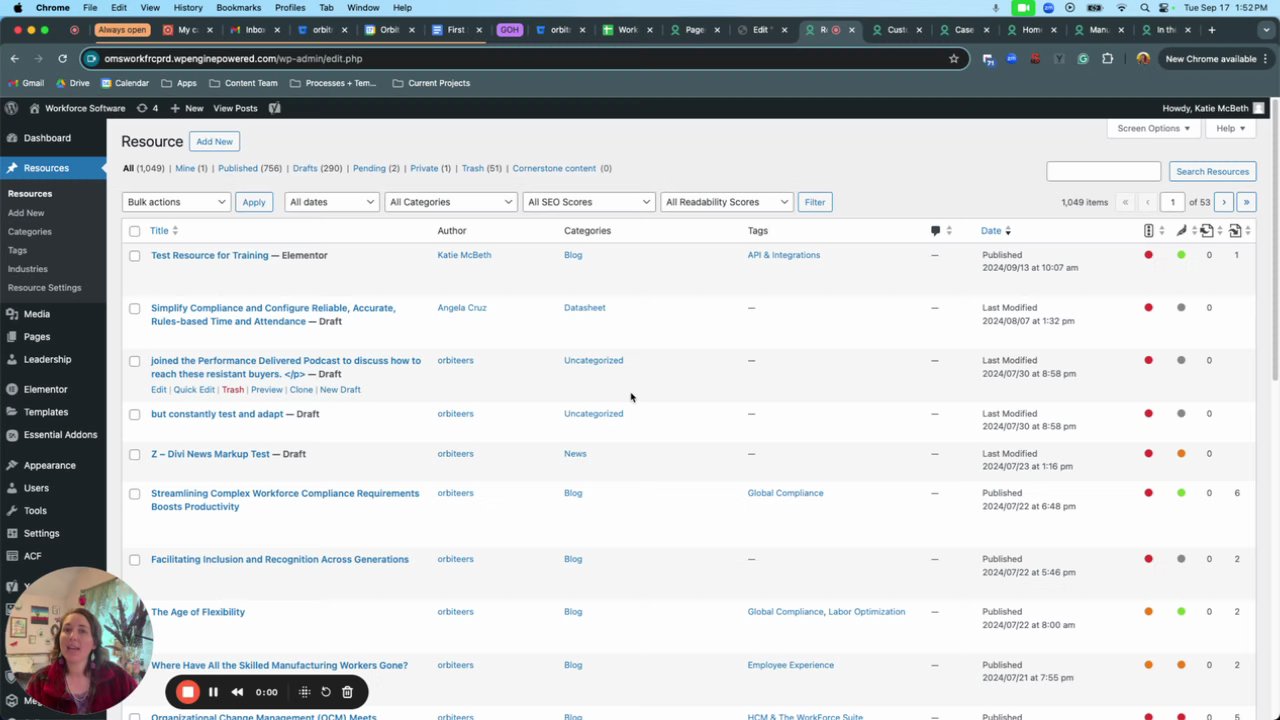The width and height of the screenshot is (1280, 720).
Task: Open Users in the admin sidebar
Action: [x=36, y=488]
